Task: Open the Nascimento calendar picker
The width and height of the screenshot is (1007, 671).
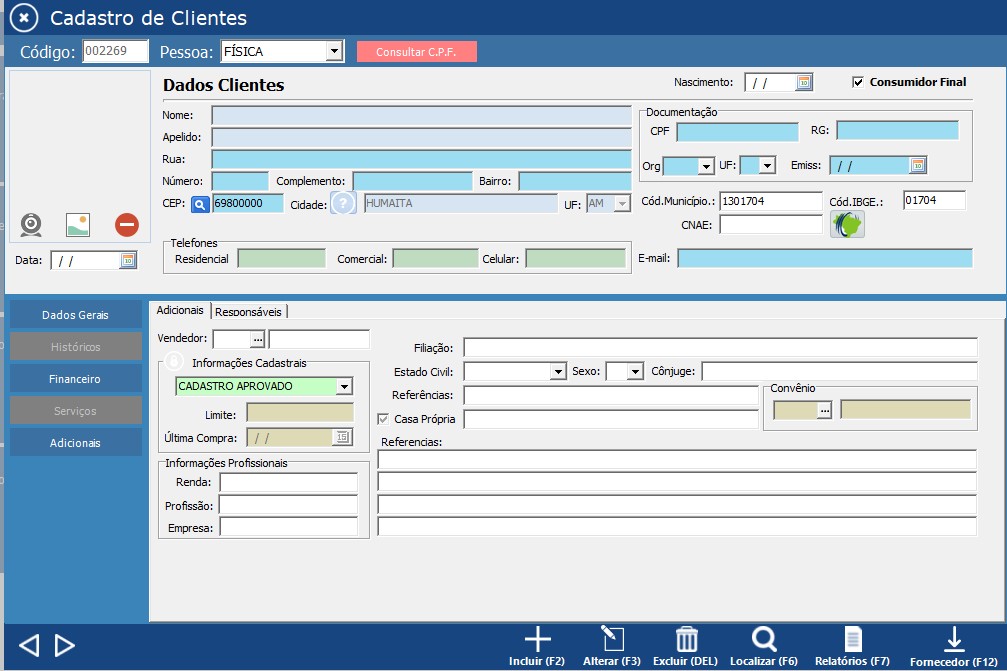Action: (x=804, y=83)
